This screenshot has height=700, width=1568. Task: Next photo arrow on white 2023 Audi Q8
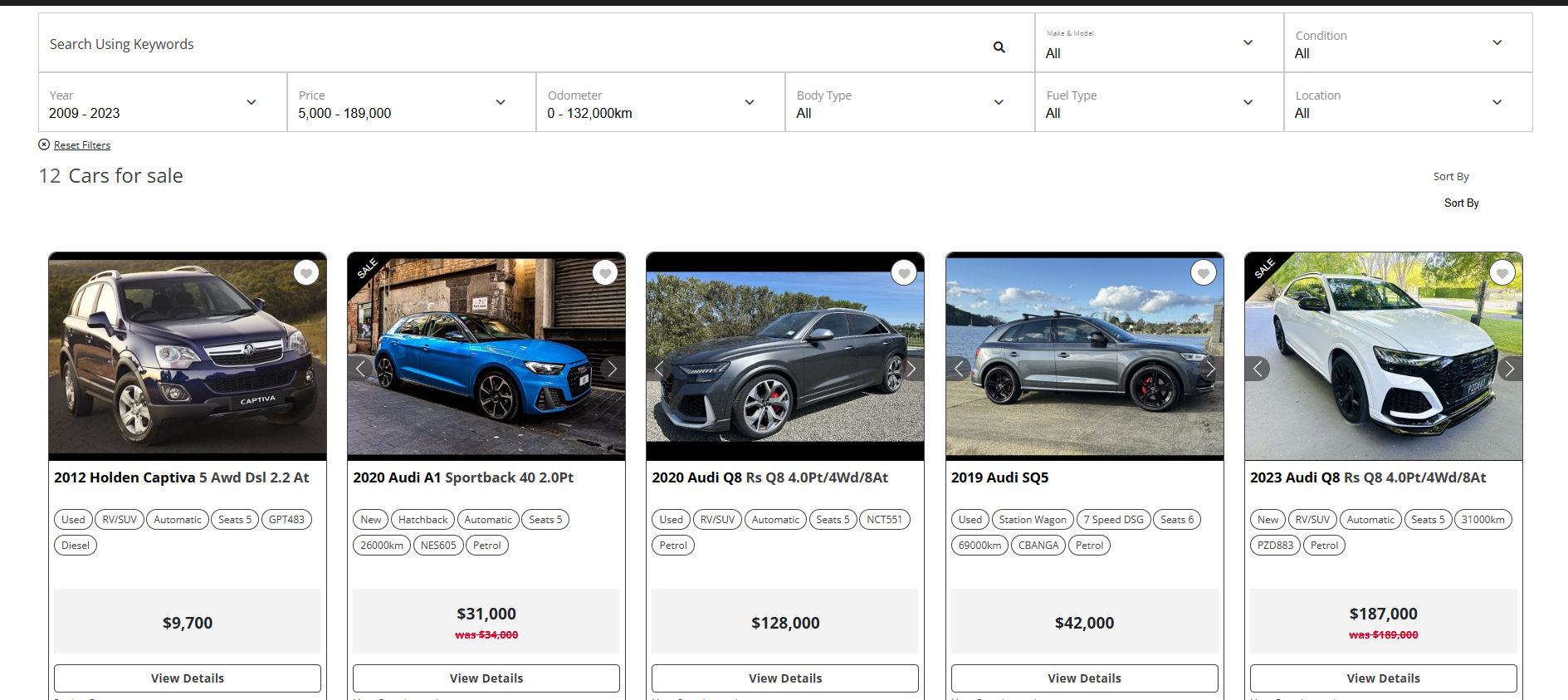click(1509, 369)
